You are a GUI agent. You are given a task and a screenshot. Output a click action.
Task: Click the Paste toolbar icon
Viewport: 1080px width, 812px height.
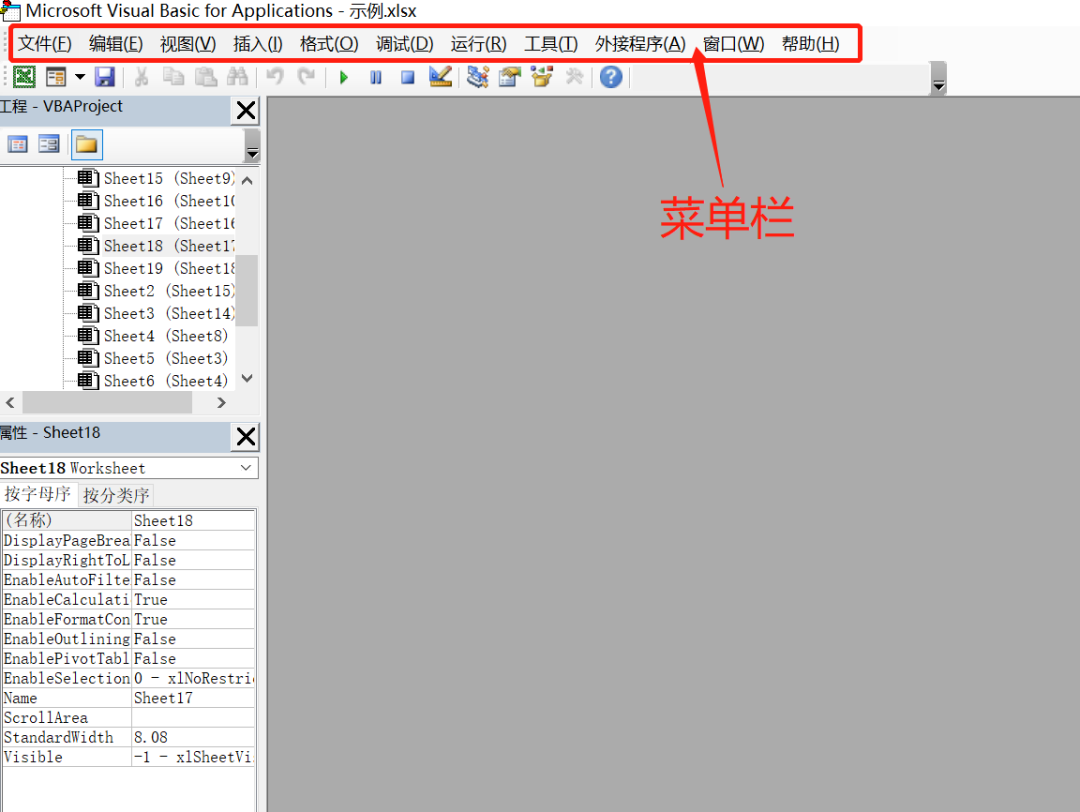[x=205, y=76]
